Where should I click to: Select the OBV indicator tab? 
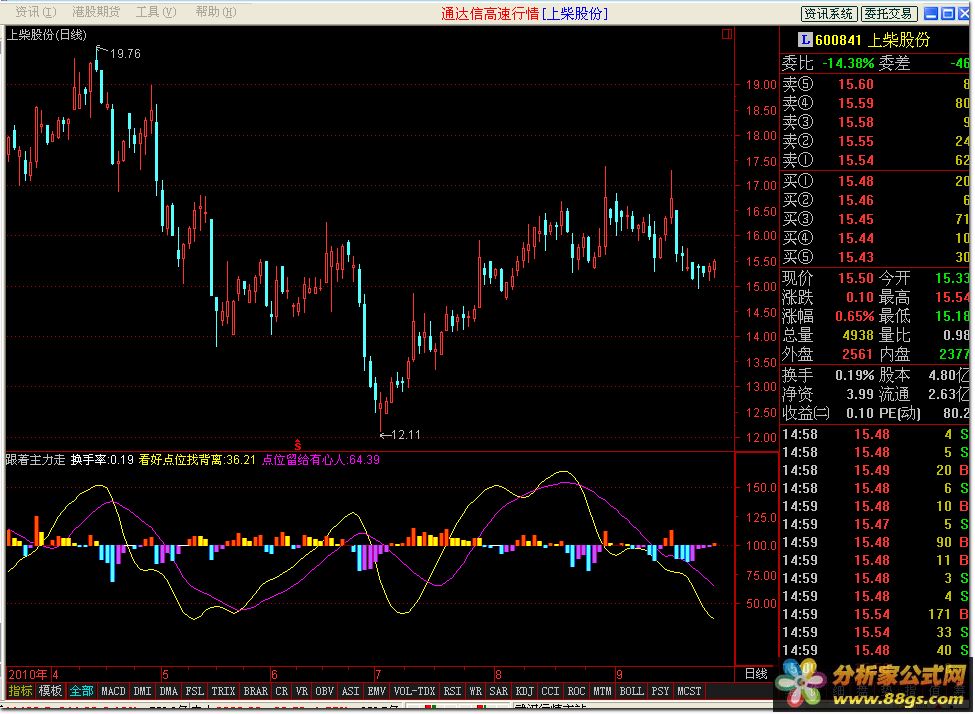(x=325, y=690)
